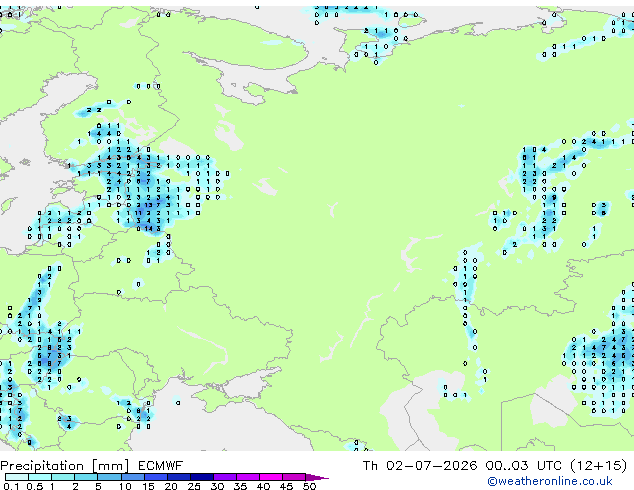Click the "00..03 UTC" time range text
This screenshot has width=634, height=490.
524,466
